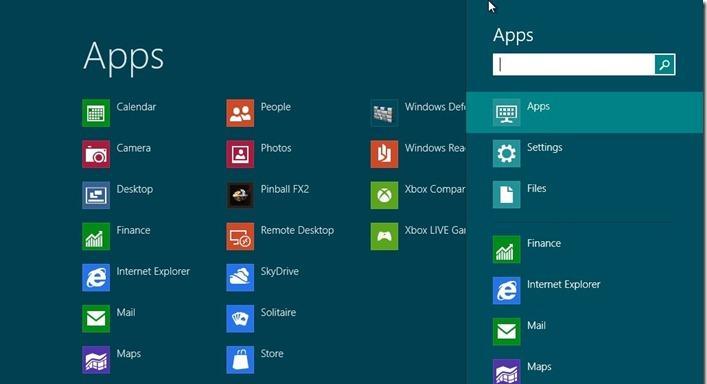Screen dimensions: 707x384
Task: Open the Windows Defender icon
Action: coord(384,113)
